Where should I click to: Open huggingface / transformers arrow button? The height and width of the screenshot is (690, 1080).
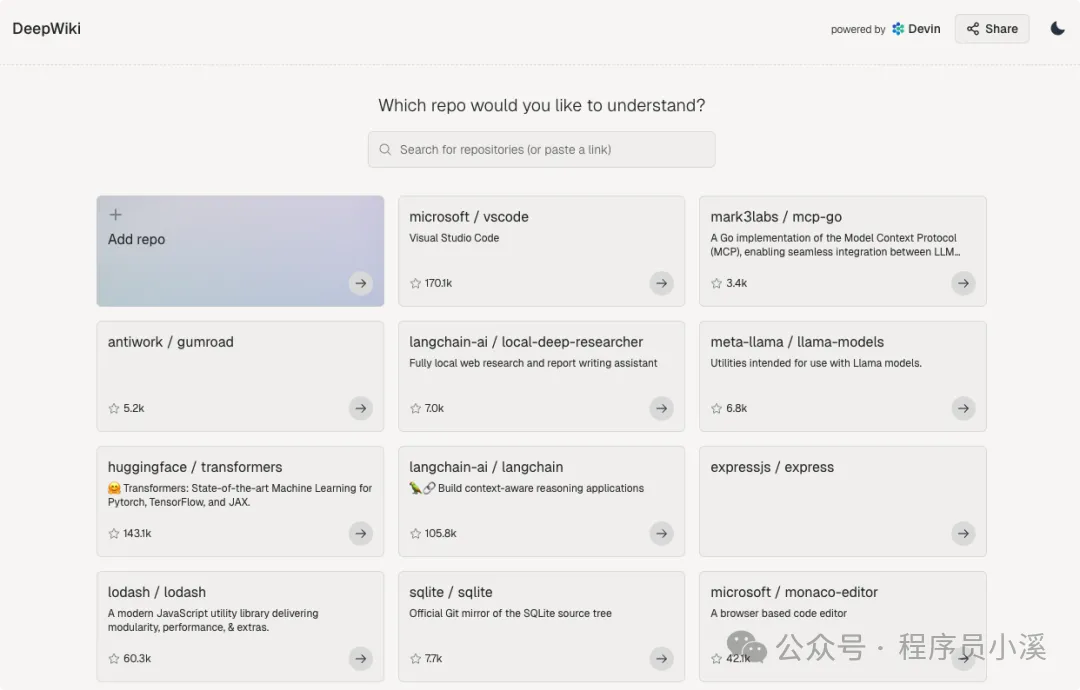pos(360,533)
